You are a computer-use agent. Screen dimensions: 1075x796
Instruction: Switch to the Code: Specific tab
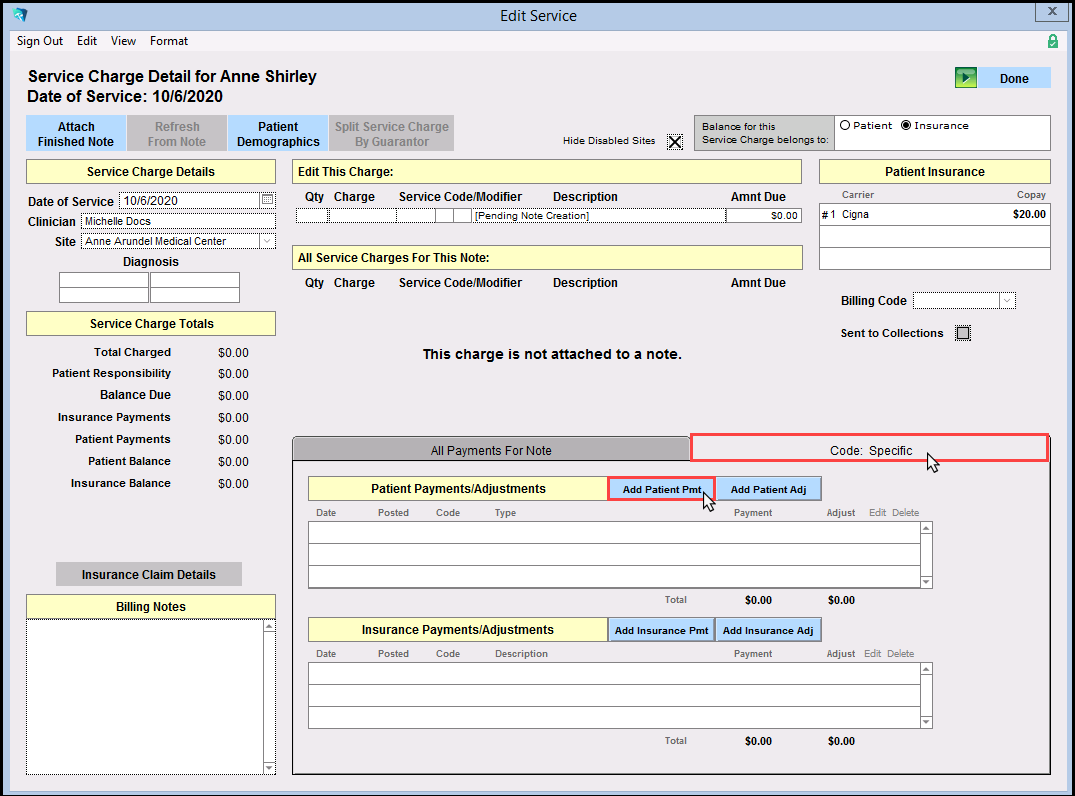pos(870,450)
